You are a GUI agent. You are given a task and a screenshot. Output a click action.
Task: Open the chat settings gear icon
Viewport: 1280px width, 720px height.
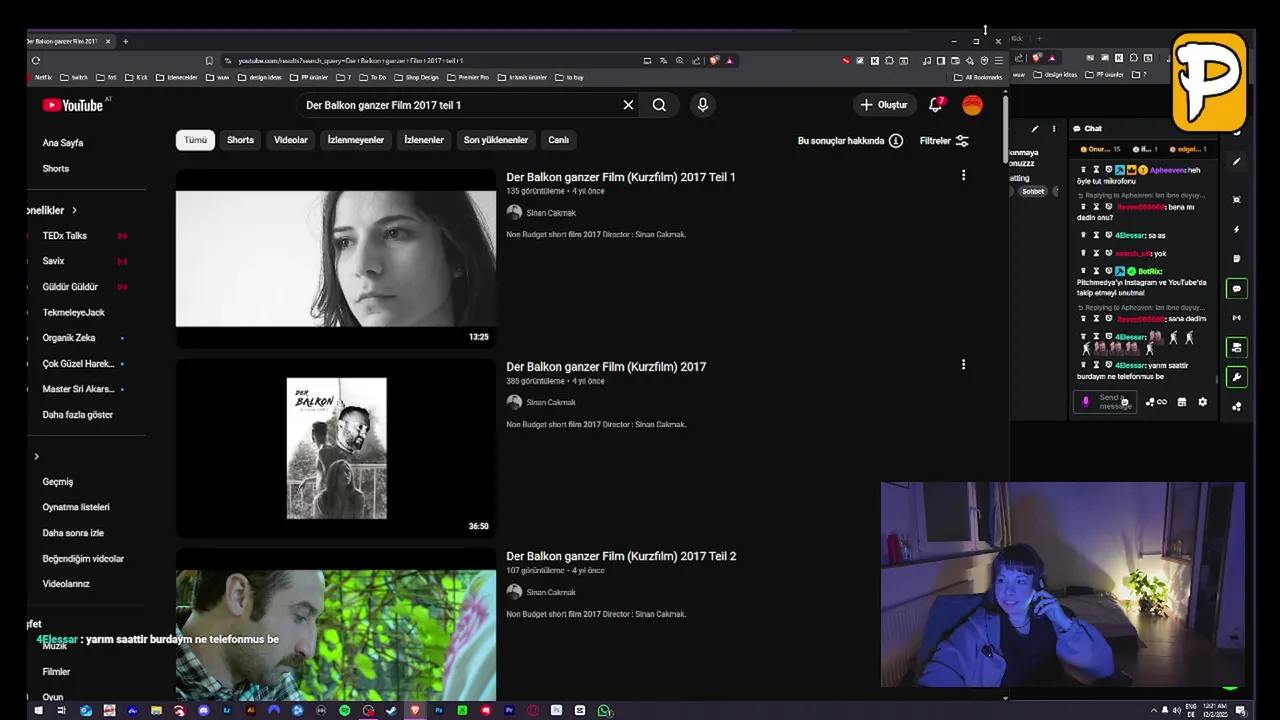[x=1202, y=402]
